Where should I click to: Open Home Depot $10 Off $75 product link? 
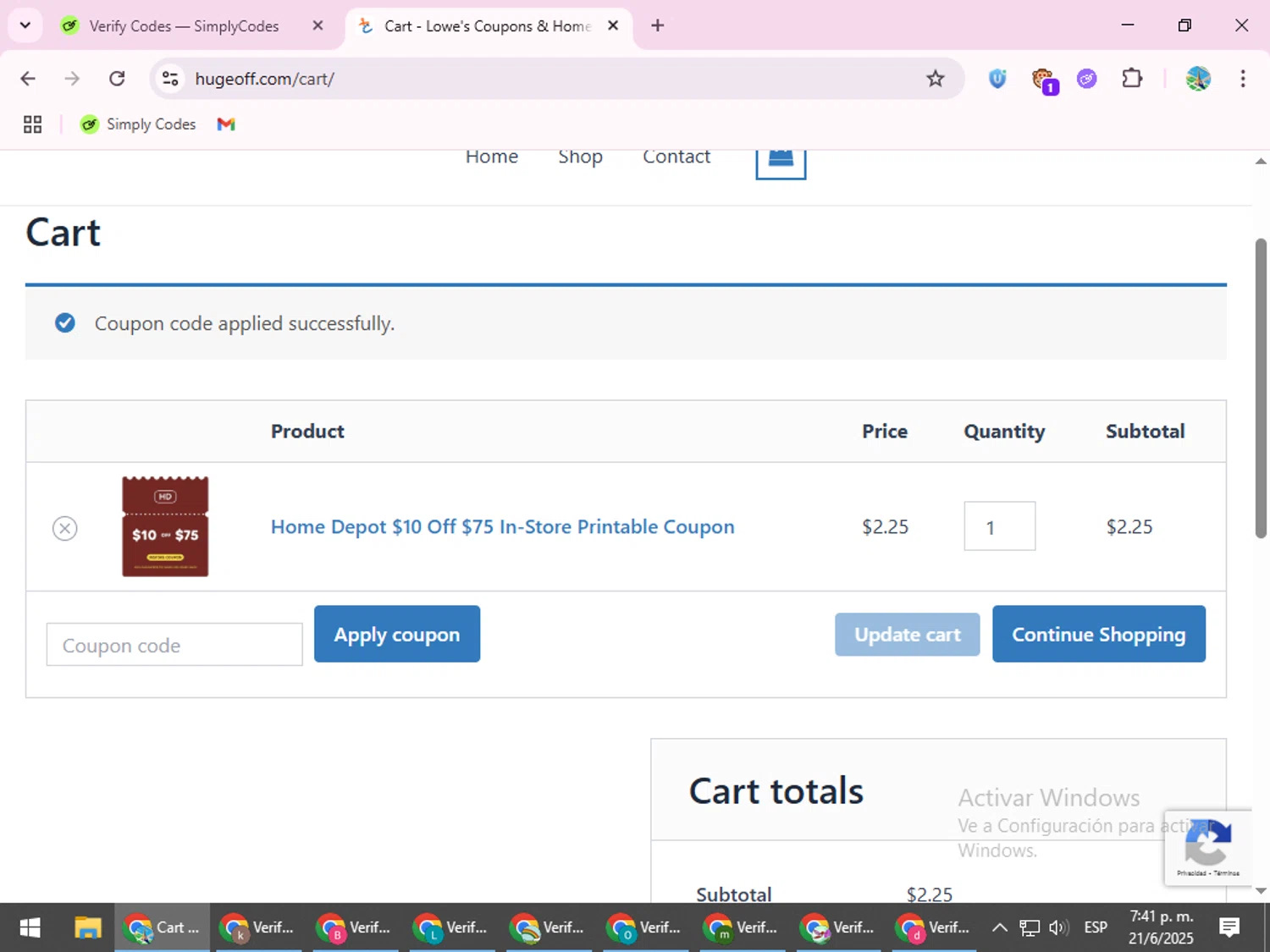(x=503, y=526)
